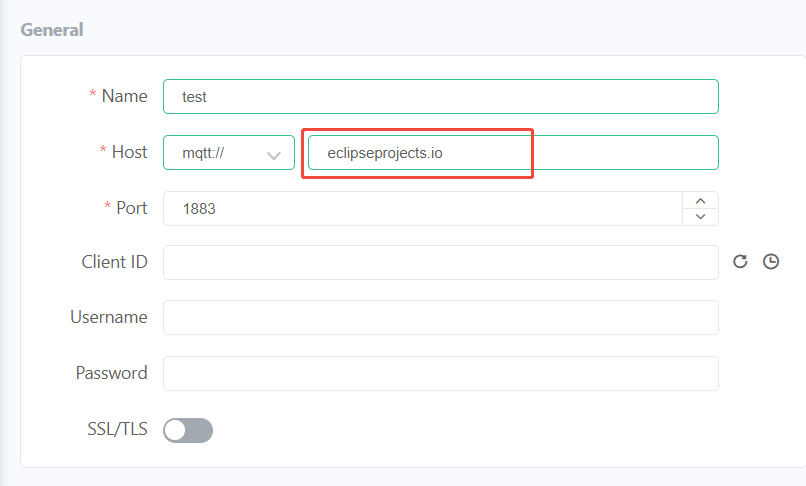Viewport: 806px width, 486px height.
Task: Click the clock icon beside Client ID
Action: tap(770, 261)
